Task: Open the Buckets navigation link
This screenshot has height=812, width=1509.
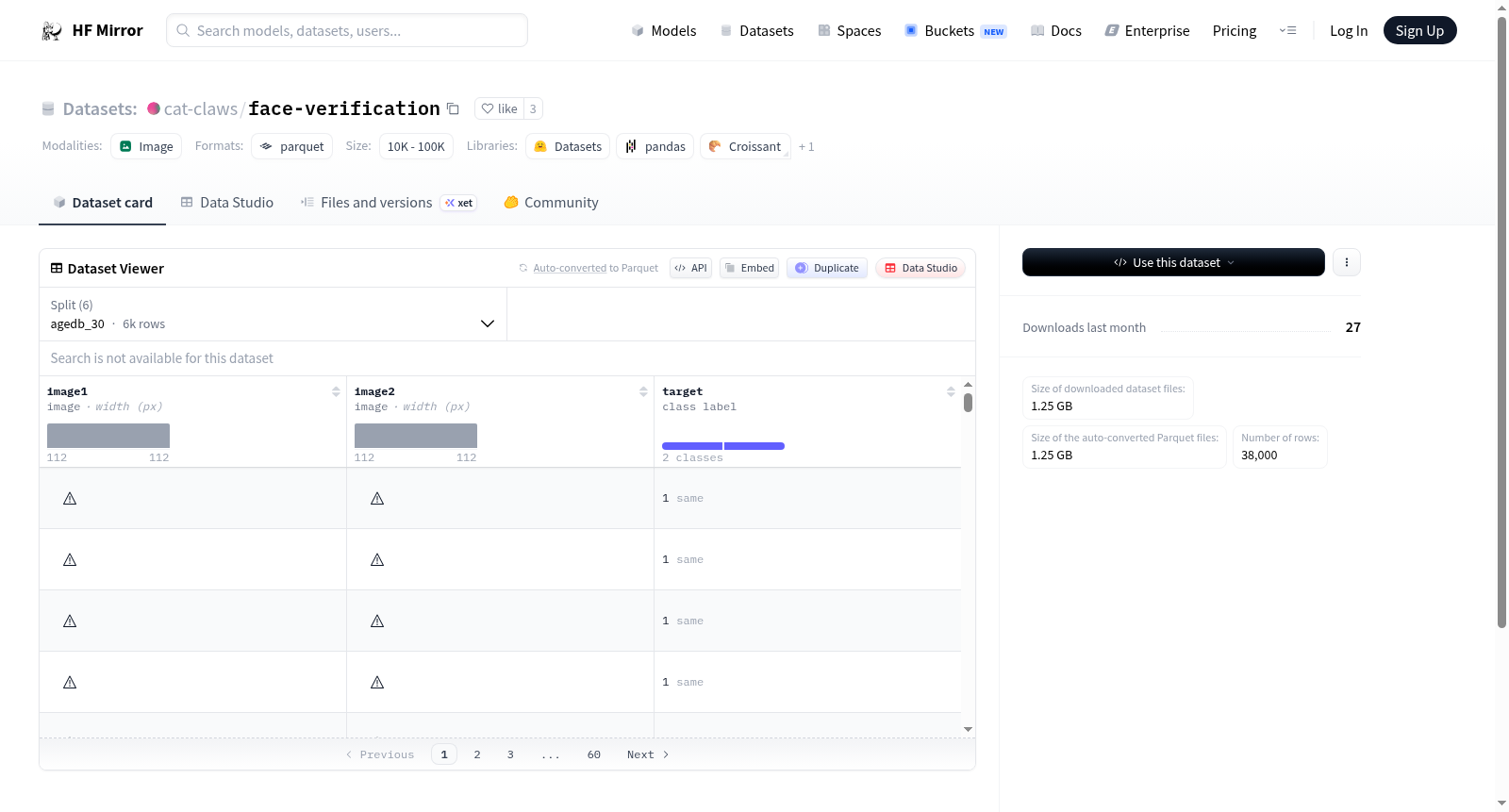Action: coord(955,30)
